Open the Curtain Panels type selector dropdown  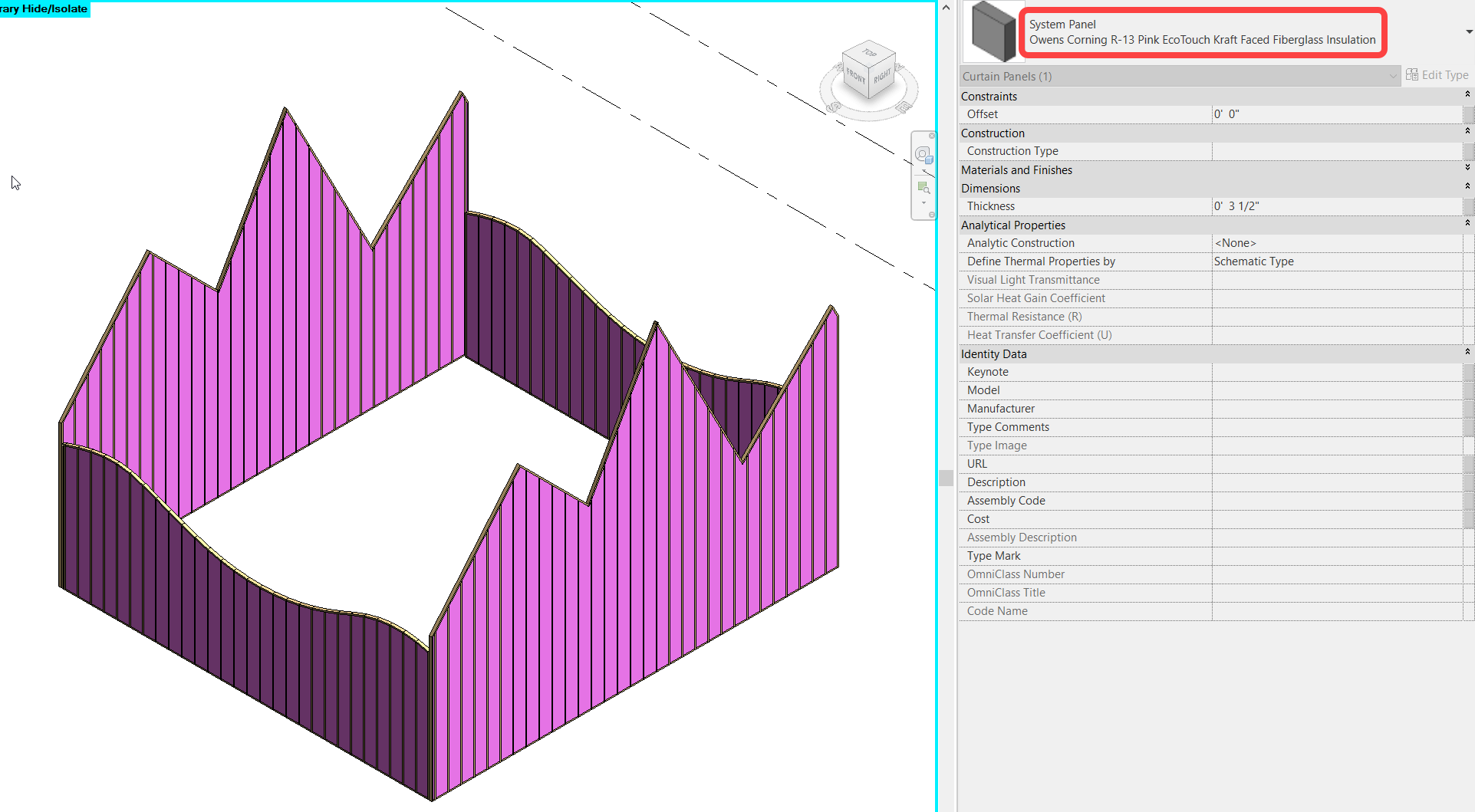(1392, 76)
